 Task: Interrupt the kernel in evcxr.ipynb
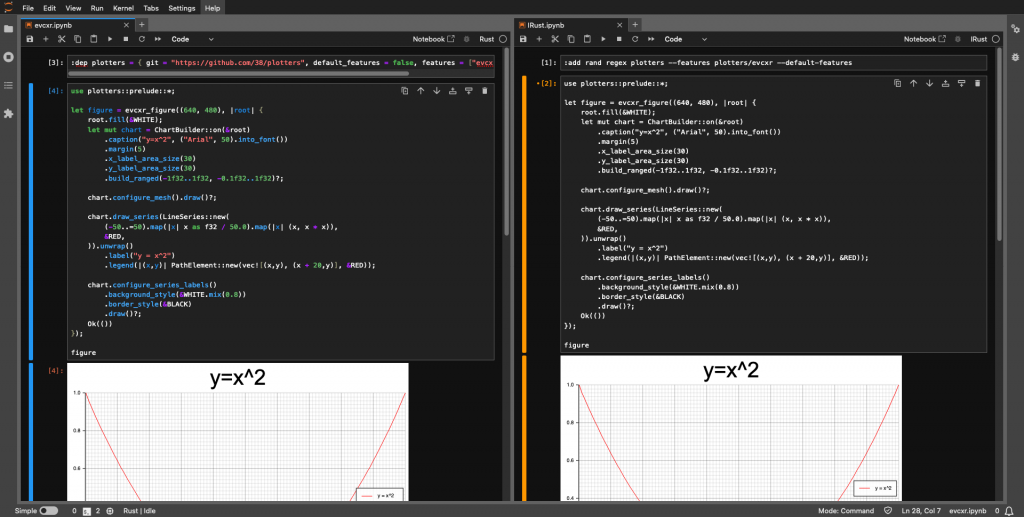126,39
